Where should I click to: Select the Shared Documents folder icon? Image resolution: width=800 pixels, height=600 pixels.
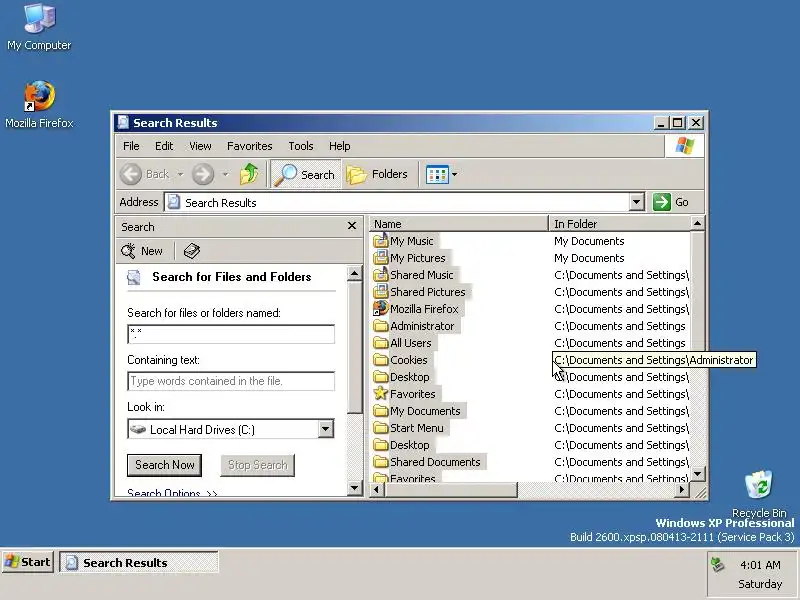(x=381, y=462)
